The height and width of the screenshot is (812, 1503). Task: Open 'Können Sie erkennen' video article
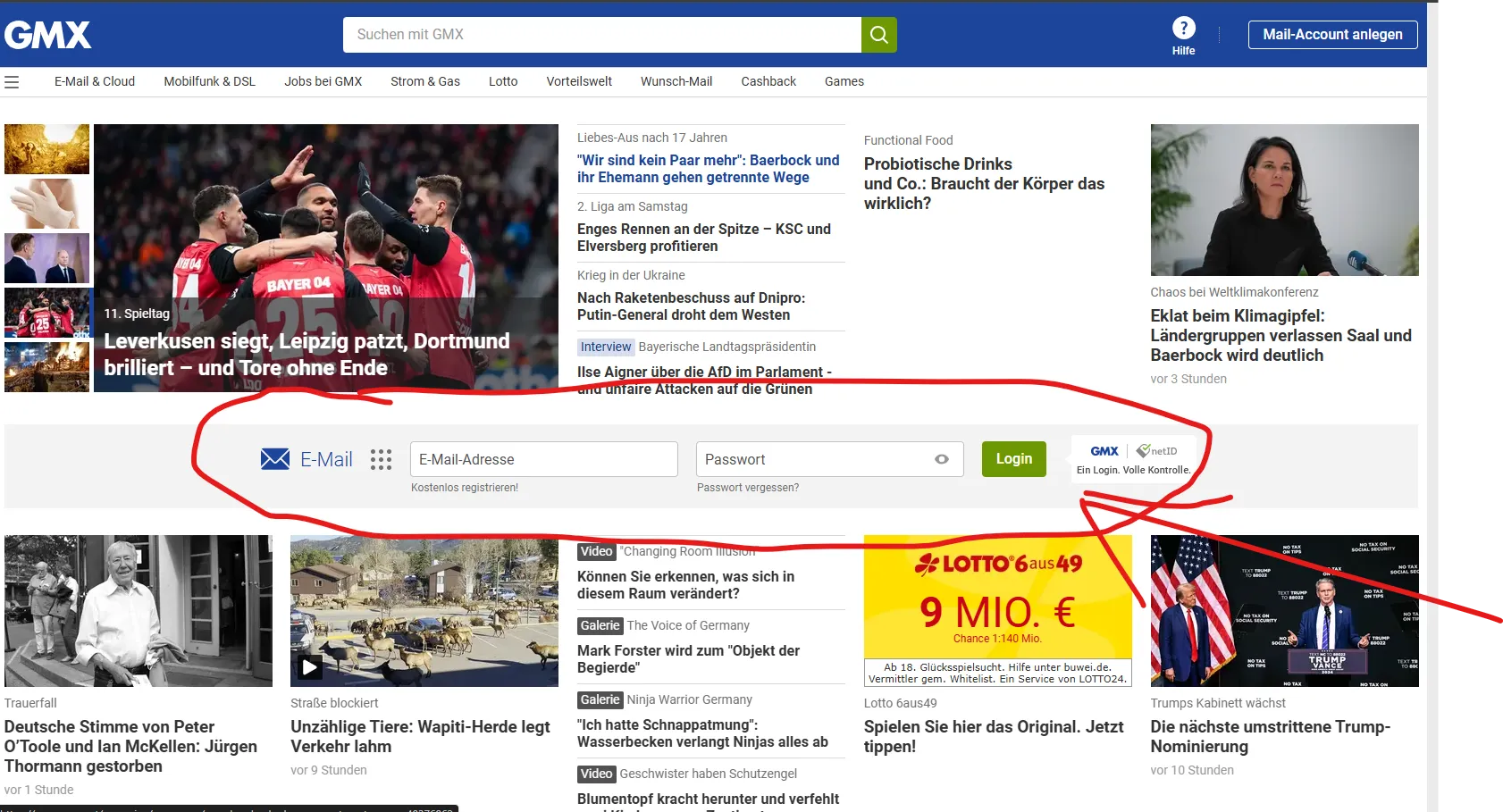coord(686,585)
